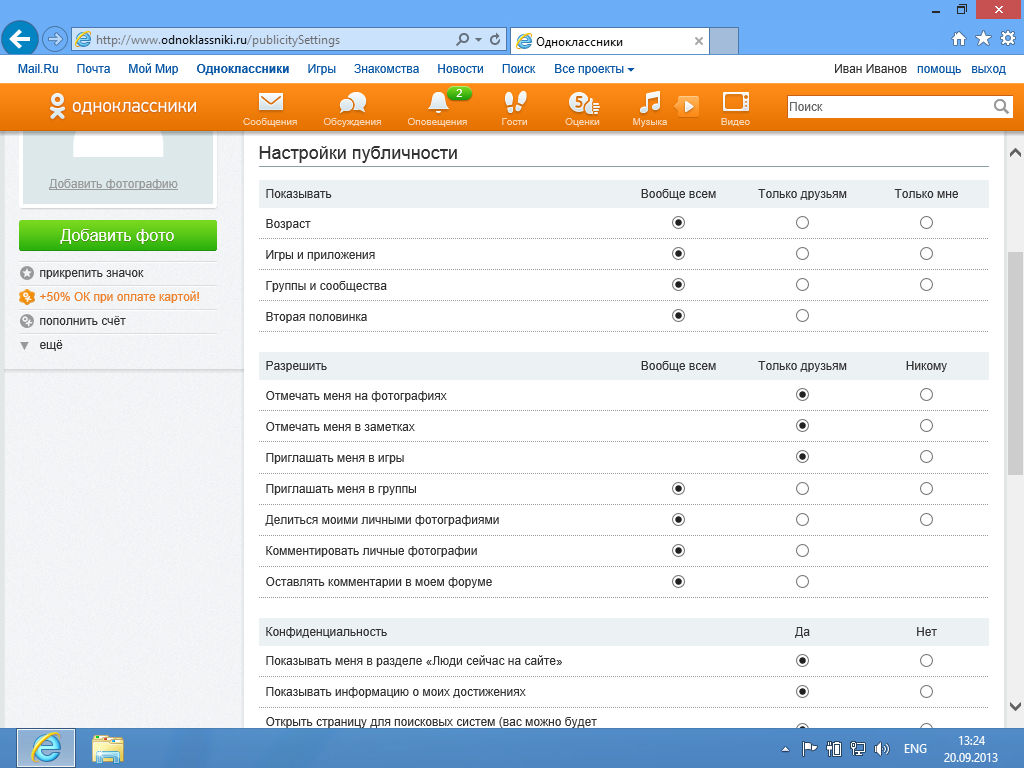Click the orange music play button
Screen dimensions: 1024x768
coord(688,106)
